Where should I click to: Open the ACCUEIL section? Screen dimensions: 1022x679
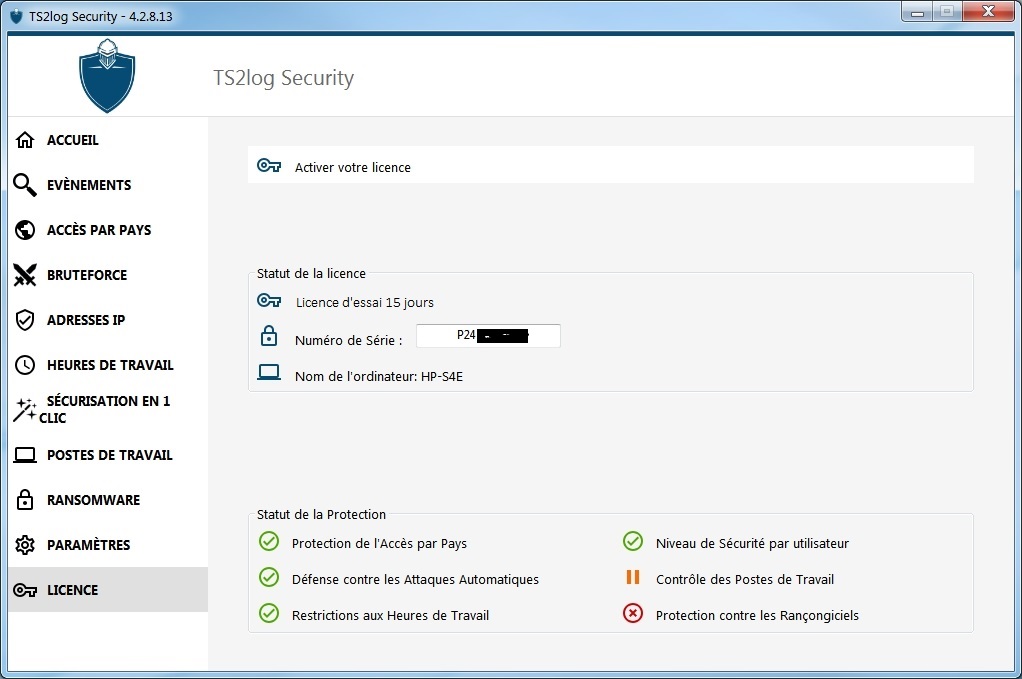point(108,140)
